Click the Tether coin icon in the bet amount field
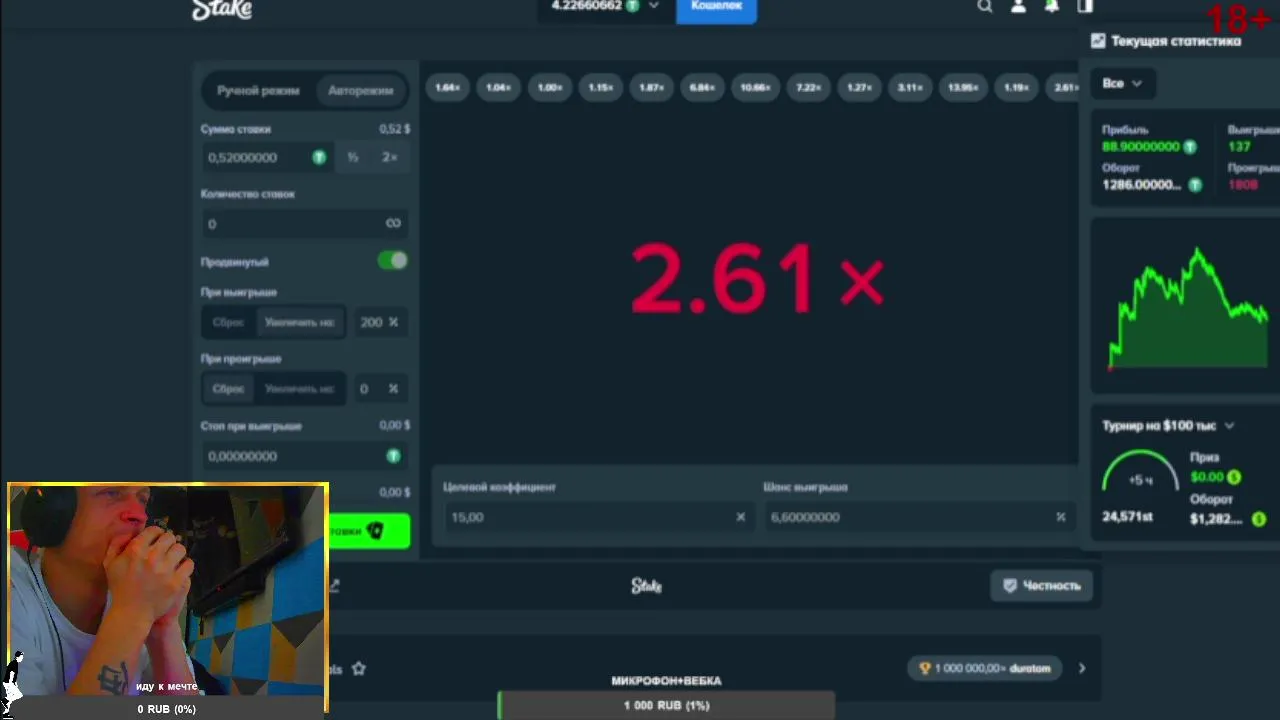Screen dimensions: 1280x720 [319, 157]
